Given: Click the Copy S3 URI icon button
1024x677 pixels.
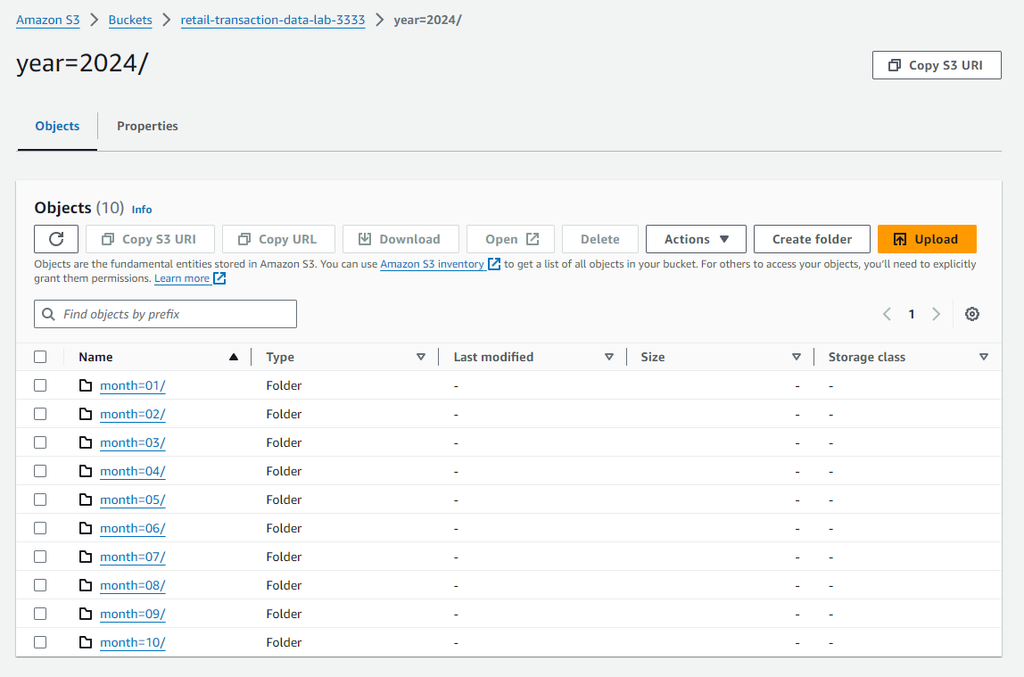Looking at the screenshot, I should (149, 238).
